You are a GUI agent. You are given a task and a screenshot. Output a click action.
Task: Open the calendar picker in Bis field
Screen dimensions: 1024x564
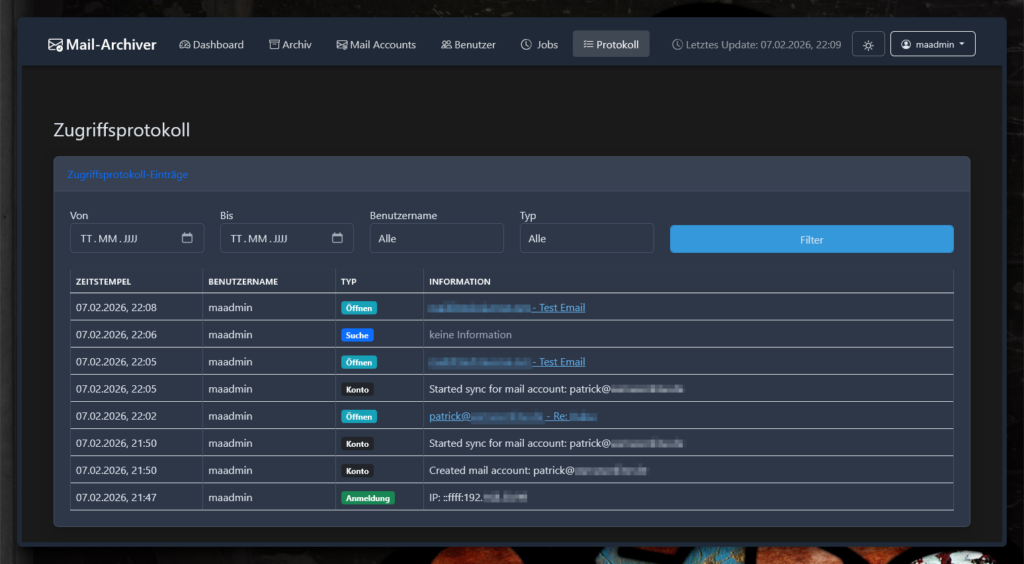point(337,238)
